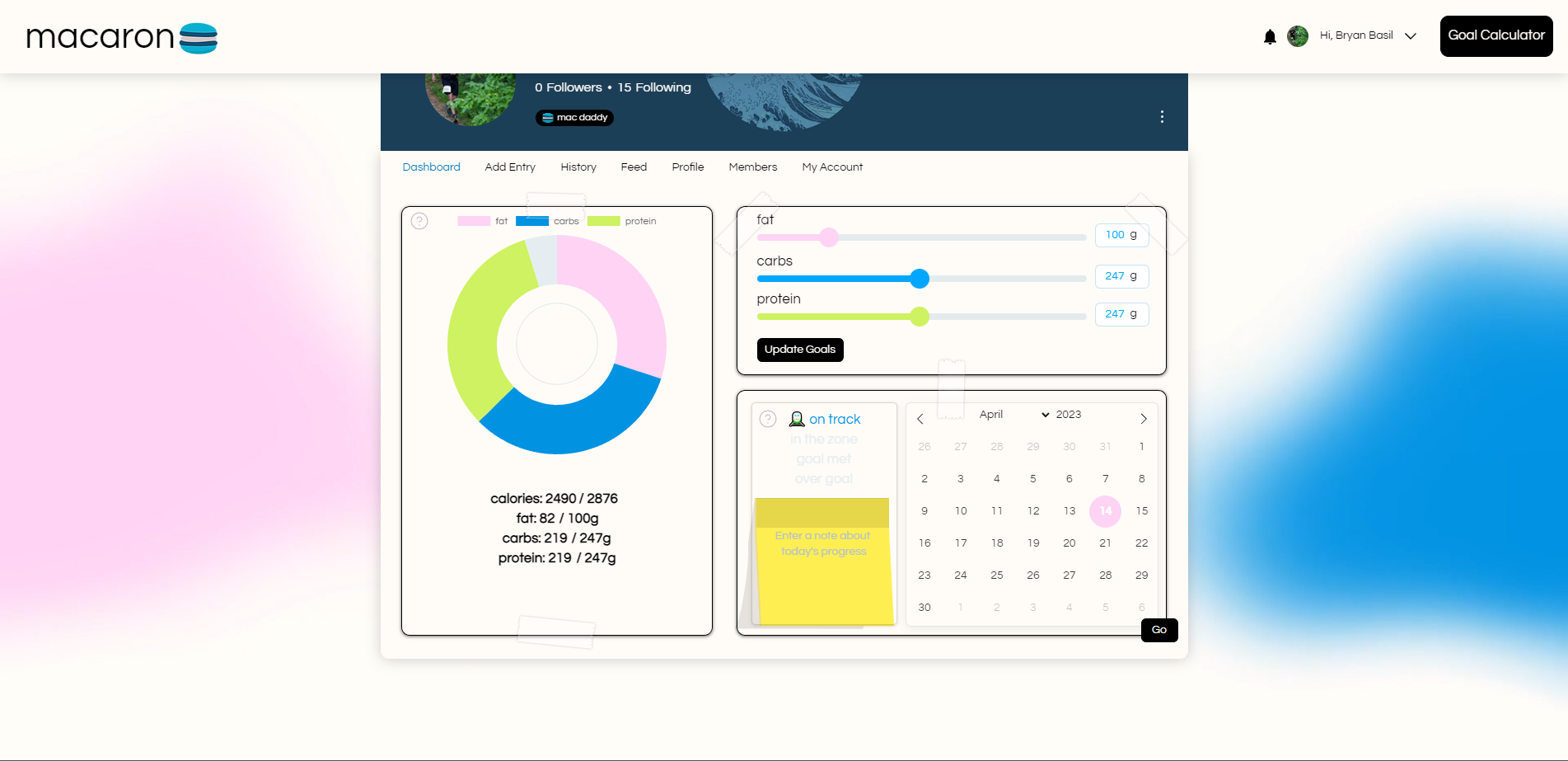This screenshot has height=761, width=1568.
Task: Select April 19 on the calendar
Action: click(x=1033, y=543)
